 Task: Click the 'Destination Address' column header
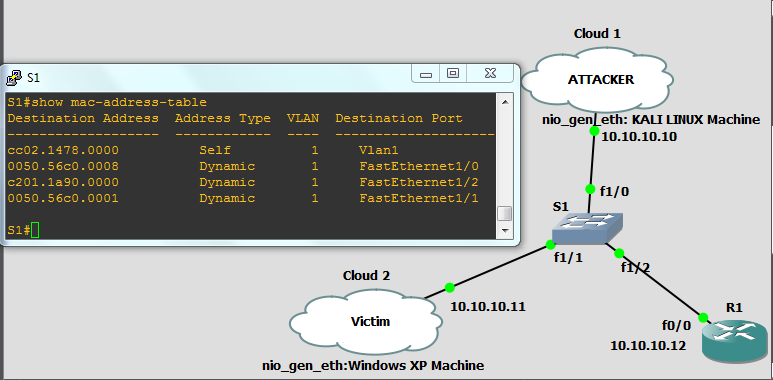[83, 118]
